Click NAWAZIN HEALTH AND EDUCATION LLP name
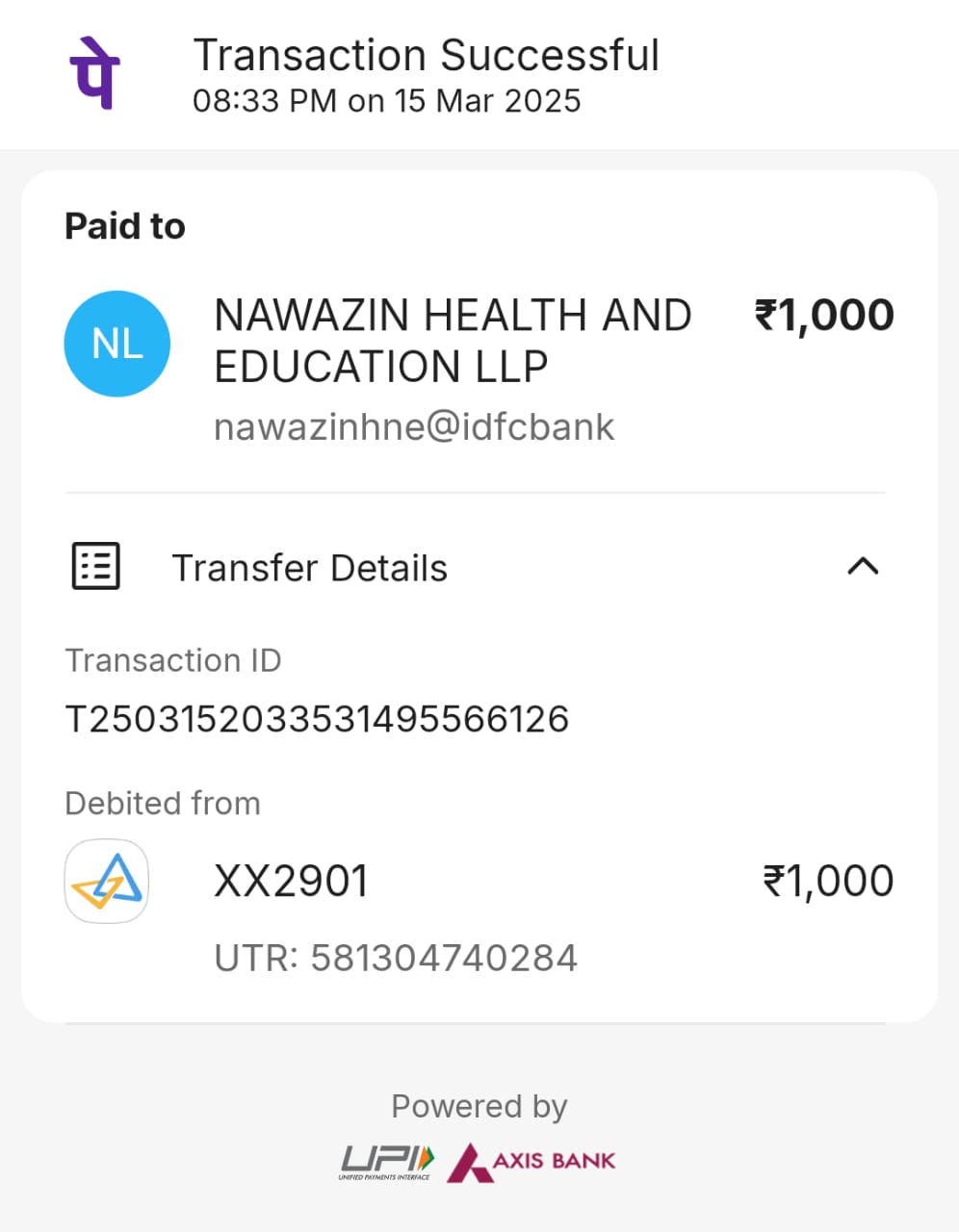 coord(453,341)
